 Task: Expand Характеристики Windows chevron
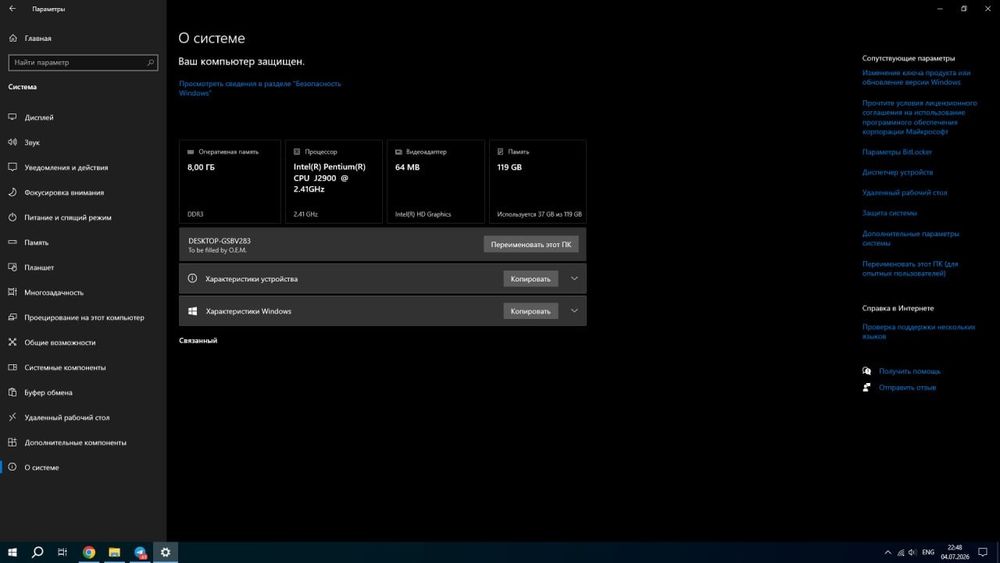click(x=574, y=311)
